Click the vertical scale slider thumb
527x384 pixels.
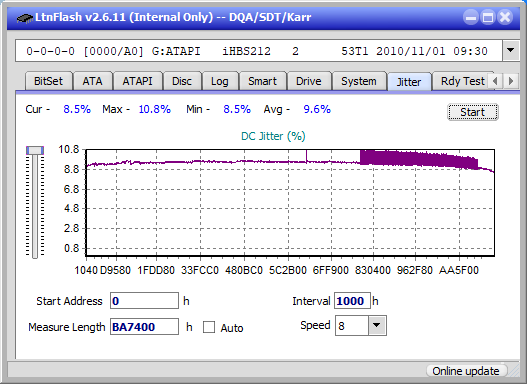point(35,150)
